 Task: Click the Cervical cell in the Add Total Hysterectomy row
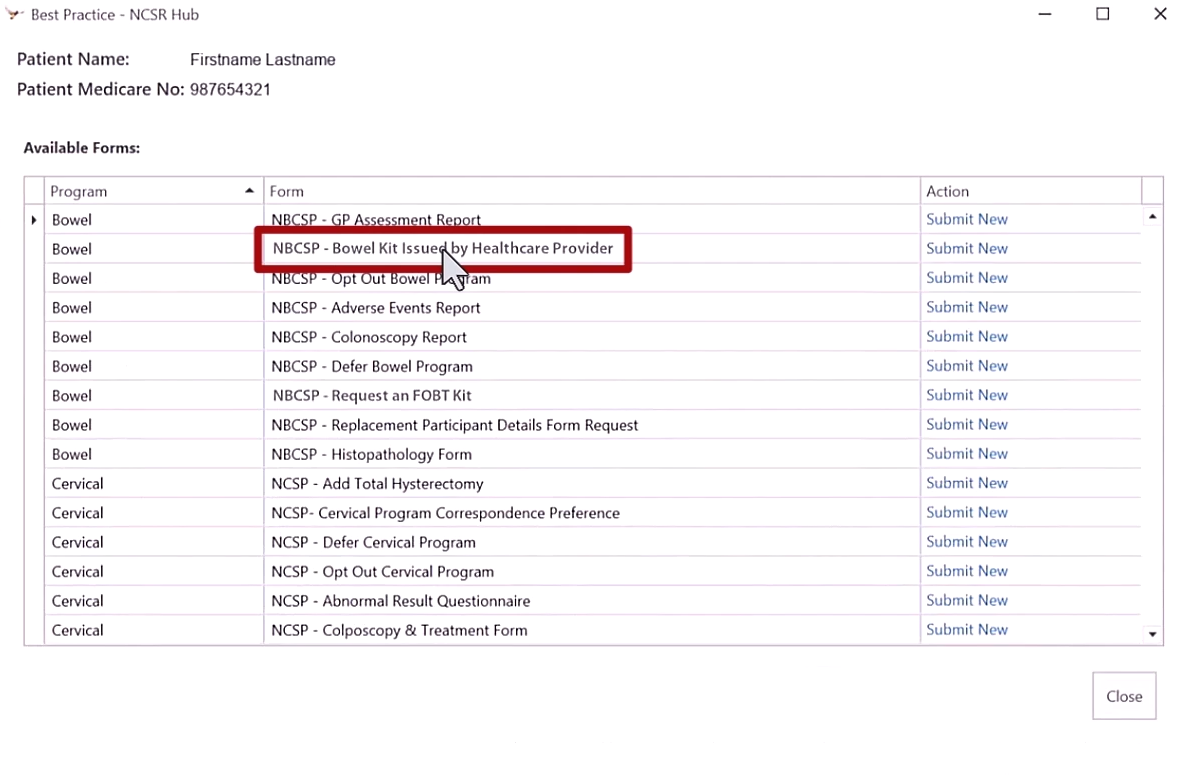pyautogui.click(x=153, y=484)
